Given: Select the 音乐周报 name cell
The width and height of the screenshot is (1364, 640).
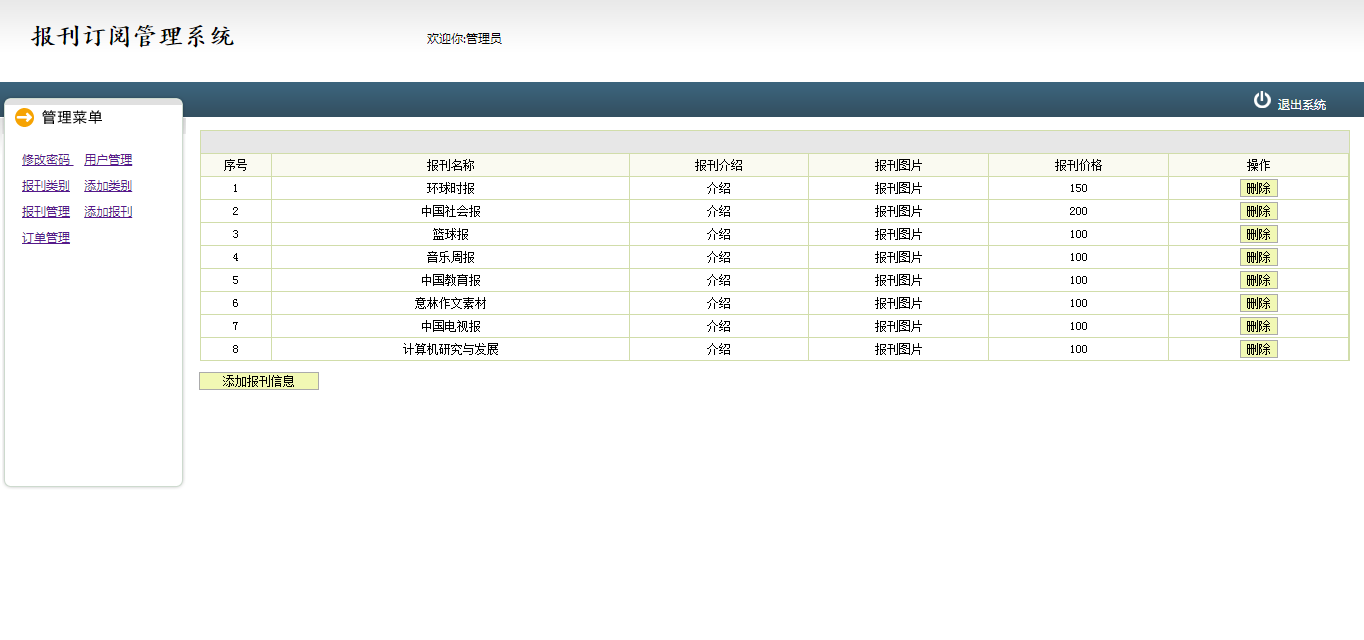Looking at the screenshot, I should (450, 257).
